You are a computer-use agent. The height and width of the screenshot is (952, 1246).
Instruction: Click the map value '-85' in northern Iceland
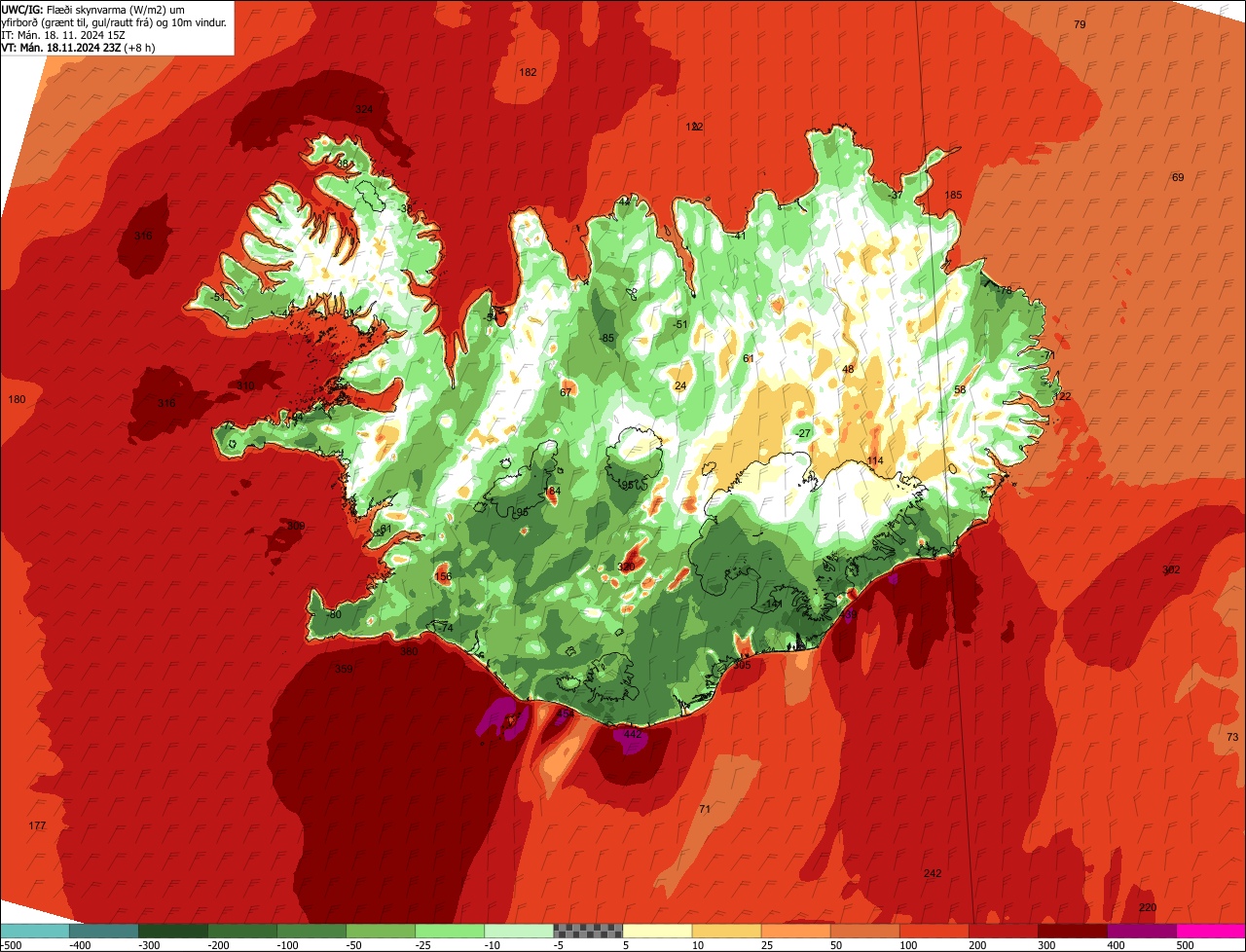(606, 338)
